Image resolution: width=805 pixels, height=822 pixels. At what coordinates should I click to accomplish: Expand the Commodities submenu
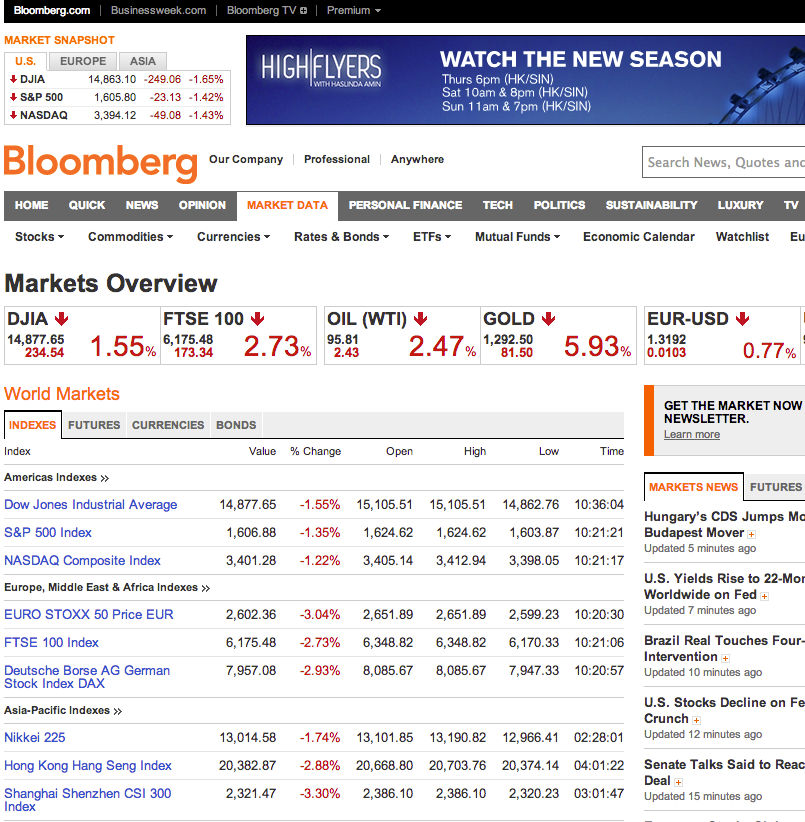(130, 237)
